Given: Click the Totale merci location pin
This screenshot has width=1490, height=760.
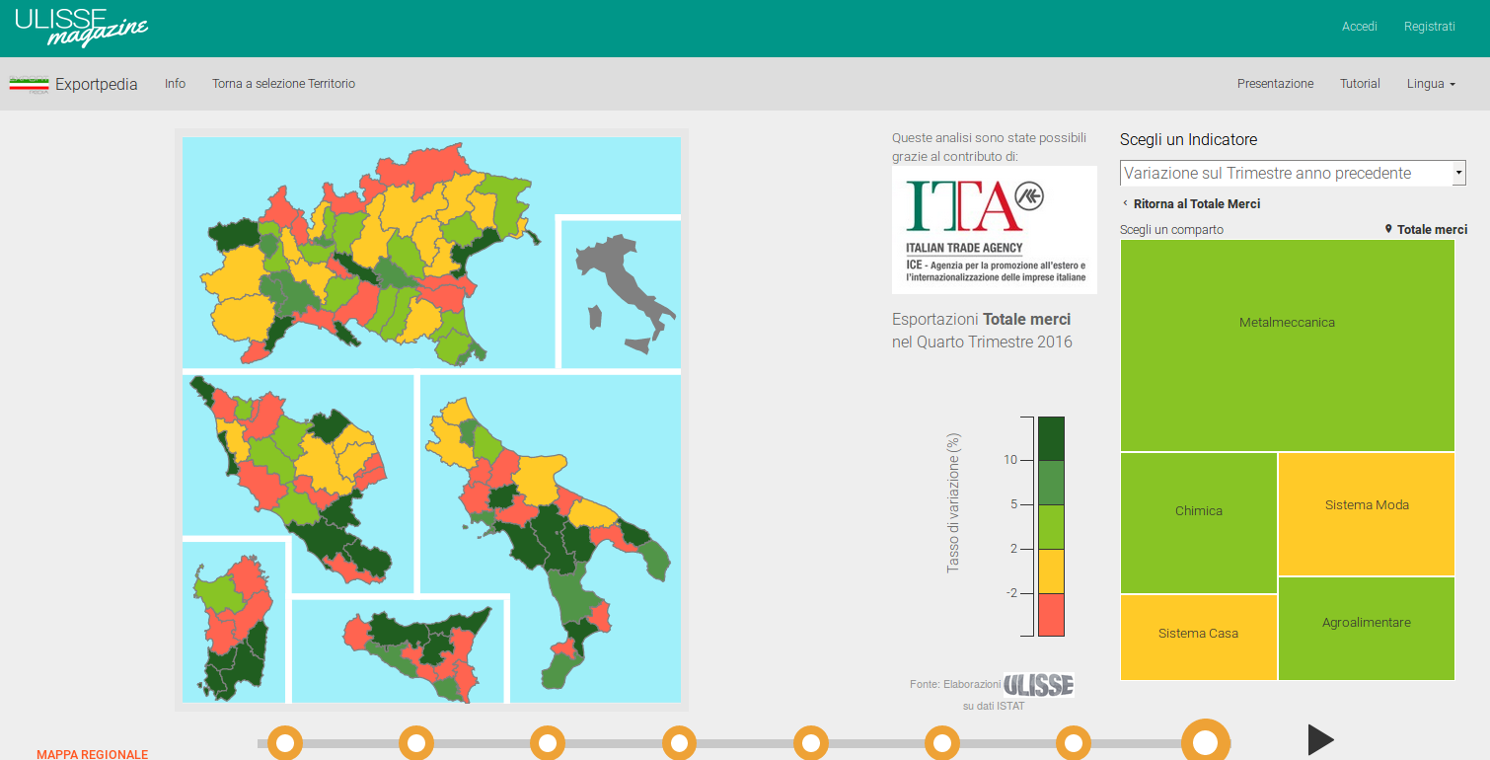Looking at the screenshot, I should 1388,229.
